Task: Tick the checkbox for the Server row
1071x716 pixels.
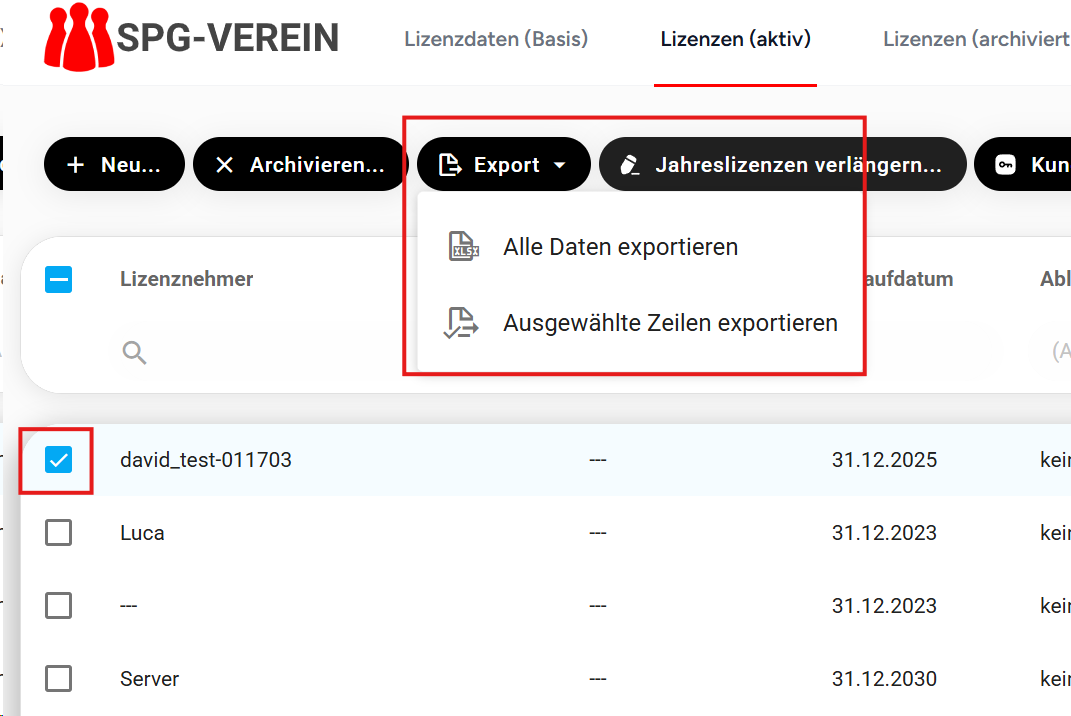Action: (59, 679)
